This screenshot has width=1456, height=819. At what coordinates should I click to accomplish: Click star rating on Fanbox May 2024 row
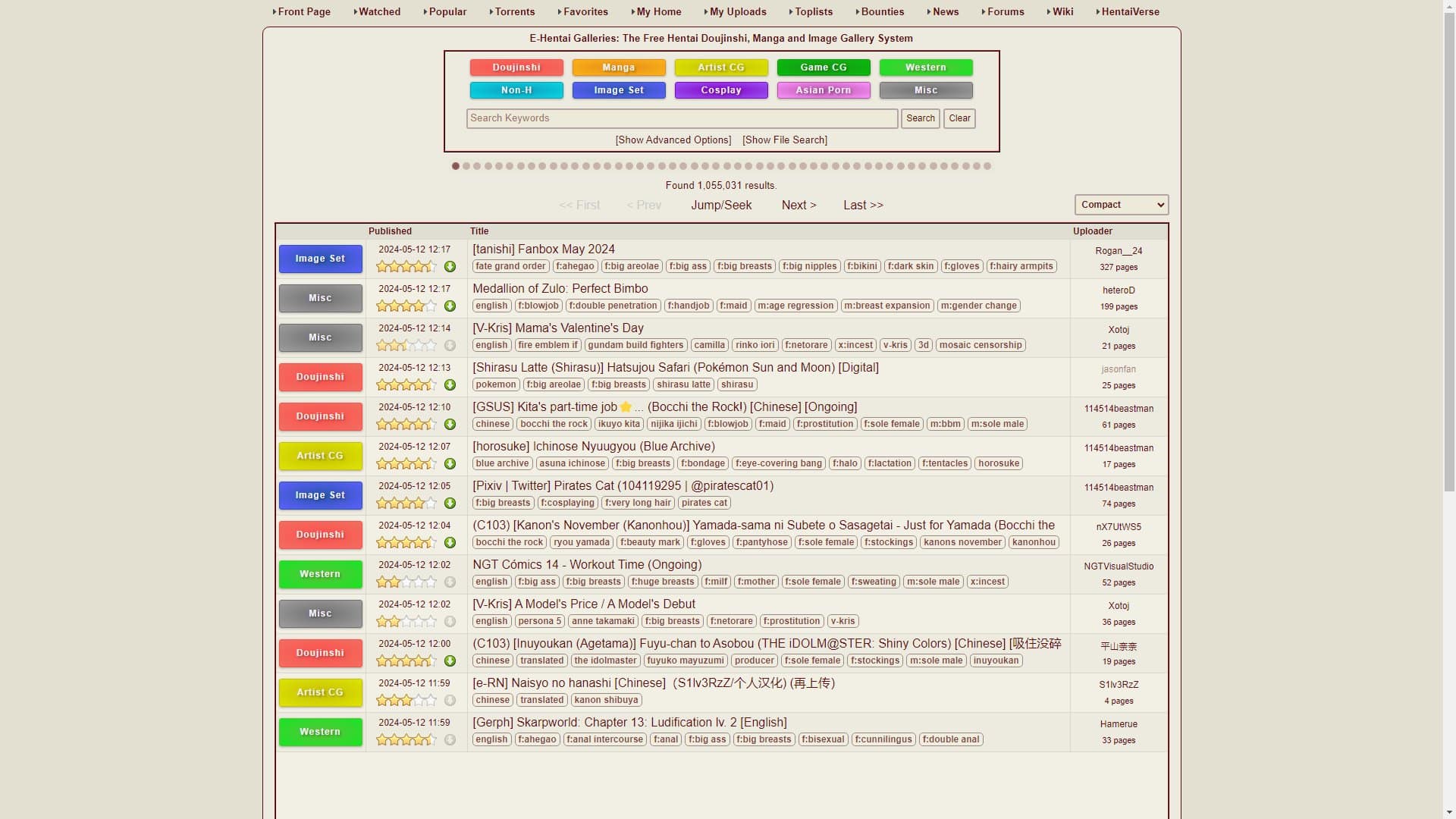(406, 267)
